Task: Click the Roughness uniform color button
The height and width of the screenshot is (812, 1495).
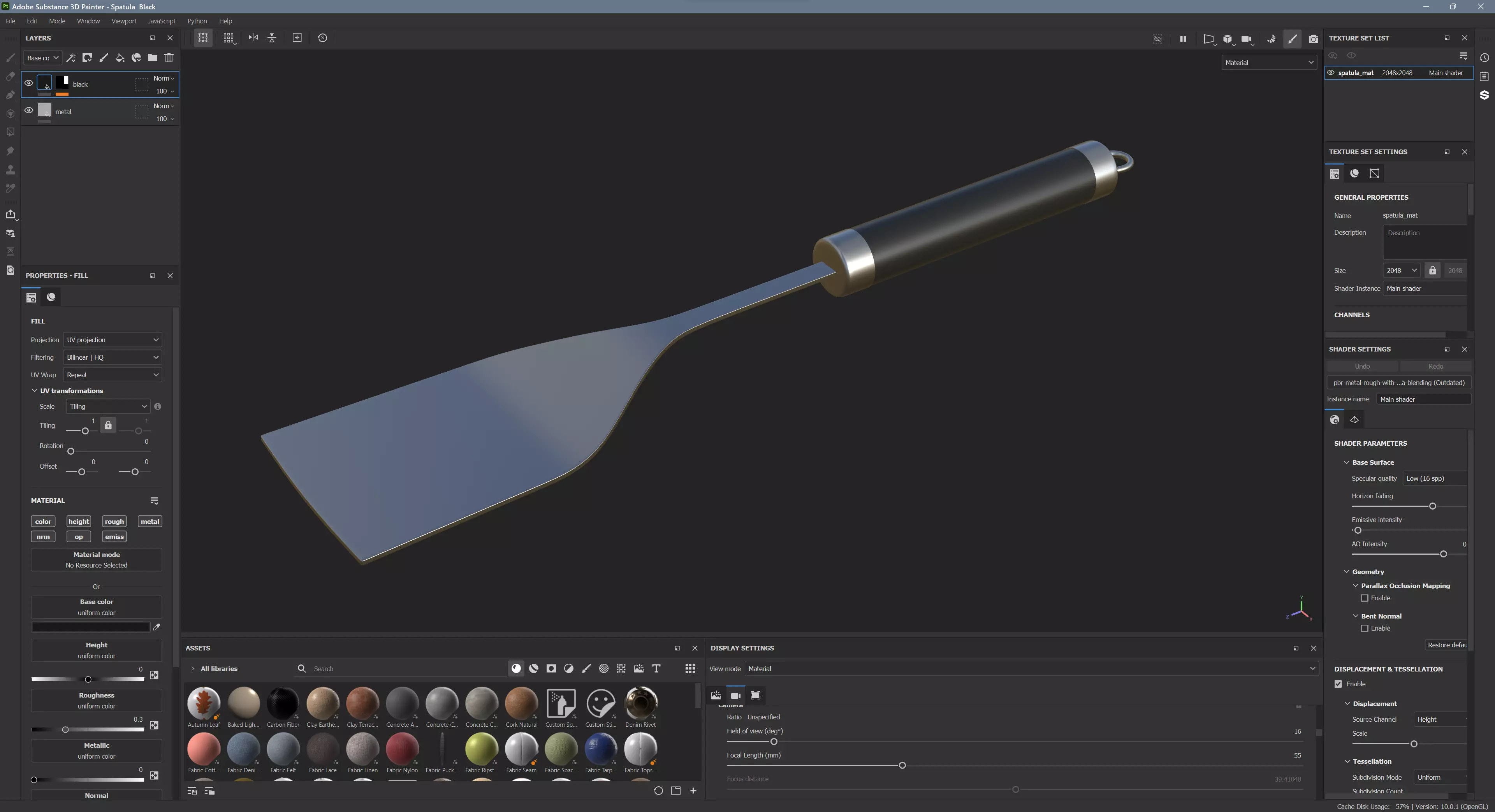Action: (x=96, y=701)
